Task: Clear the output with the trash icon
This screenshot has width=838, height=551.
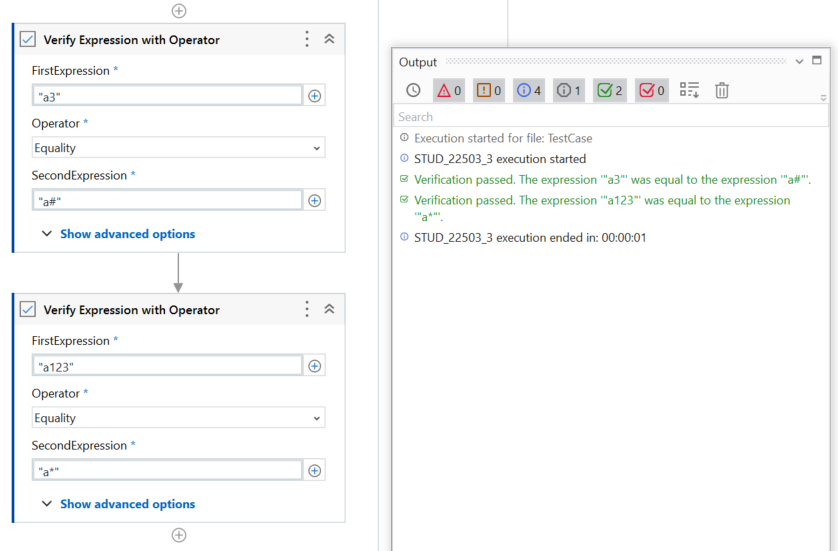Action: [722, 90]
